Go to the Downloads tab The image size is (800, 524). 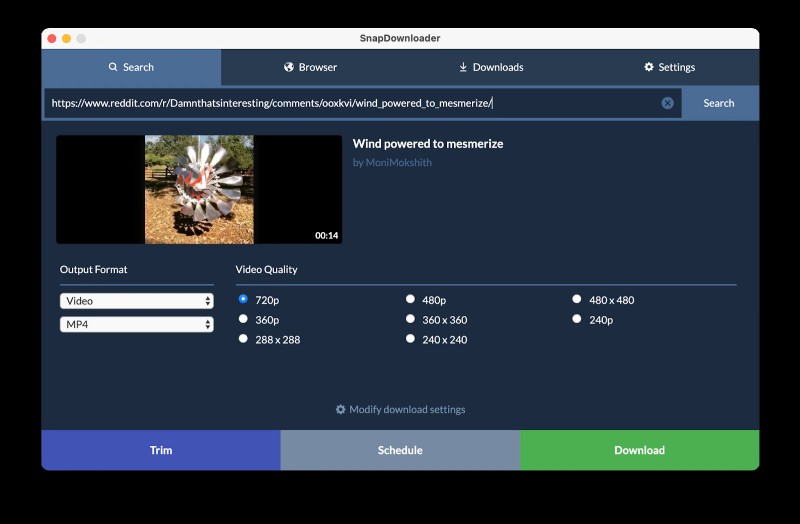pos(491,67)
